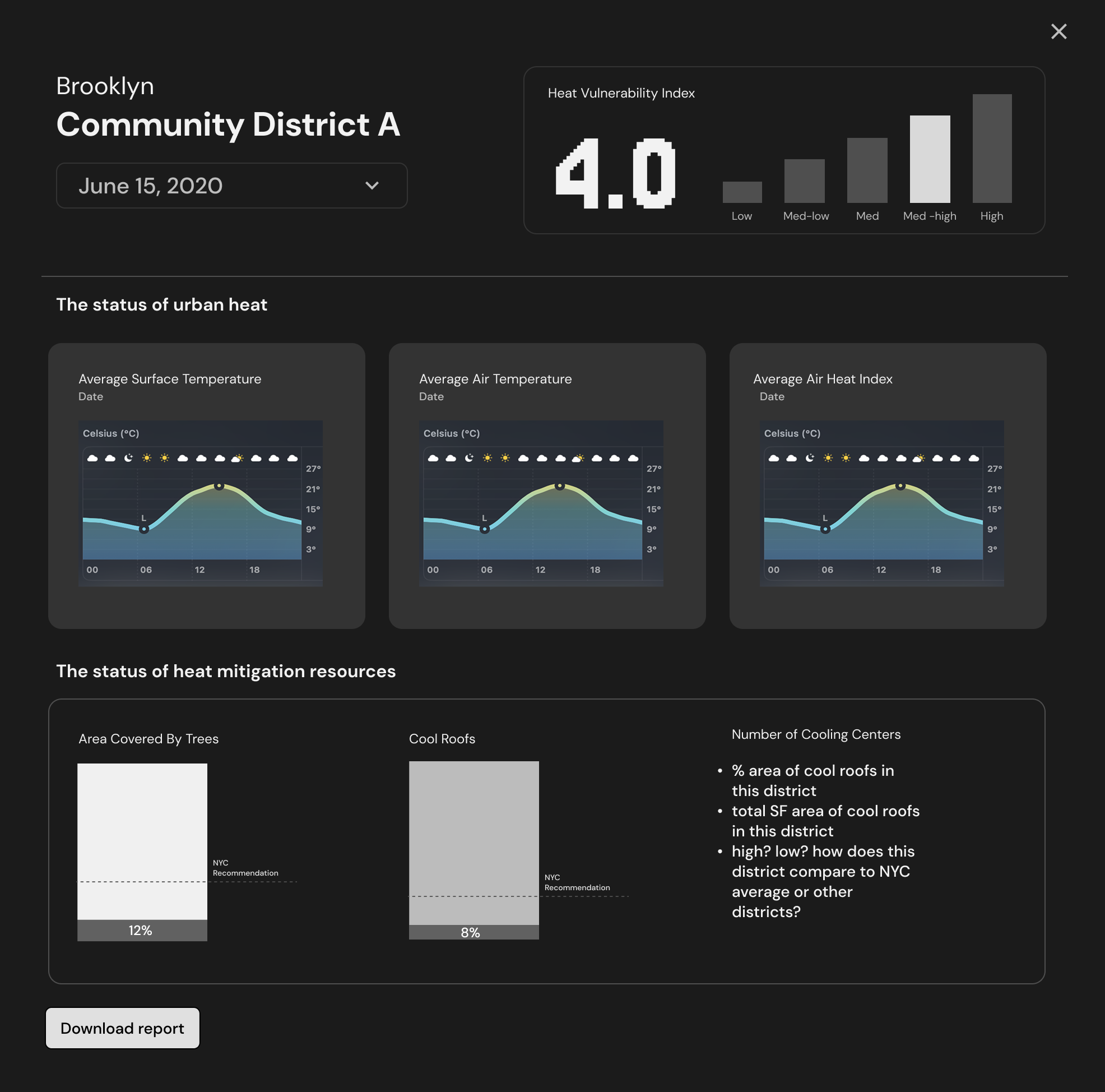Click the low point marker on Air Temperature chart
Screen dimensions: 1105x1092
click(x=485, y=529)
